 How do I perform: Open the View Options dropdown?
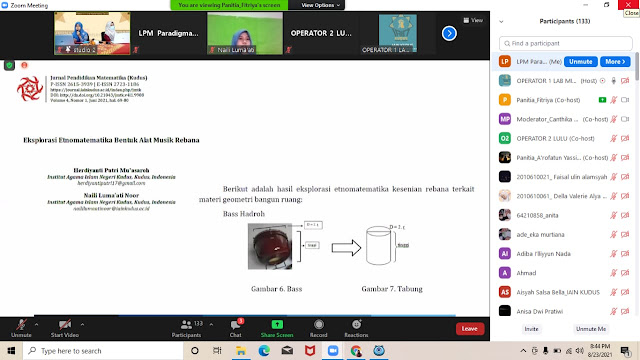coord(320,5)
